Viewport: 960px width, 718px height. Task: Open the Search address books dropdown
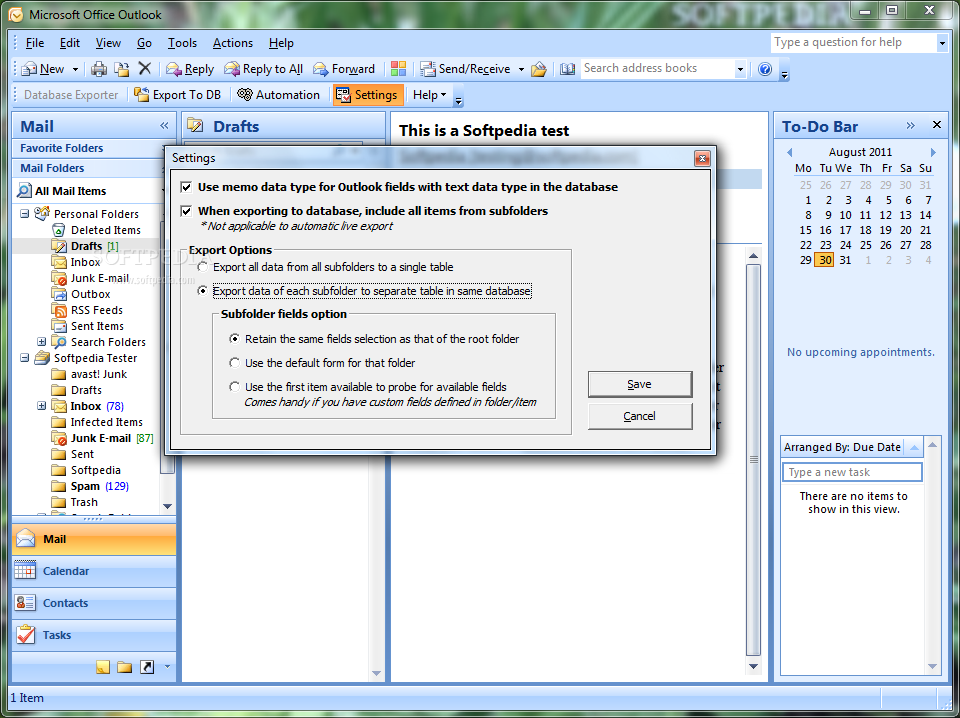[x=740, y=69]
